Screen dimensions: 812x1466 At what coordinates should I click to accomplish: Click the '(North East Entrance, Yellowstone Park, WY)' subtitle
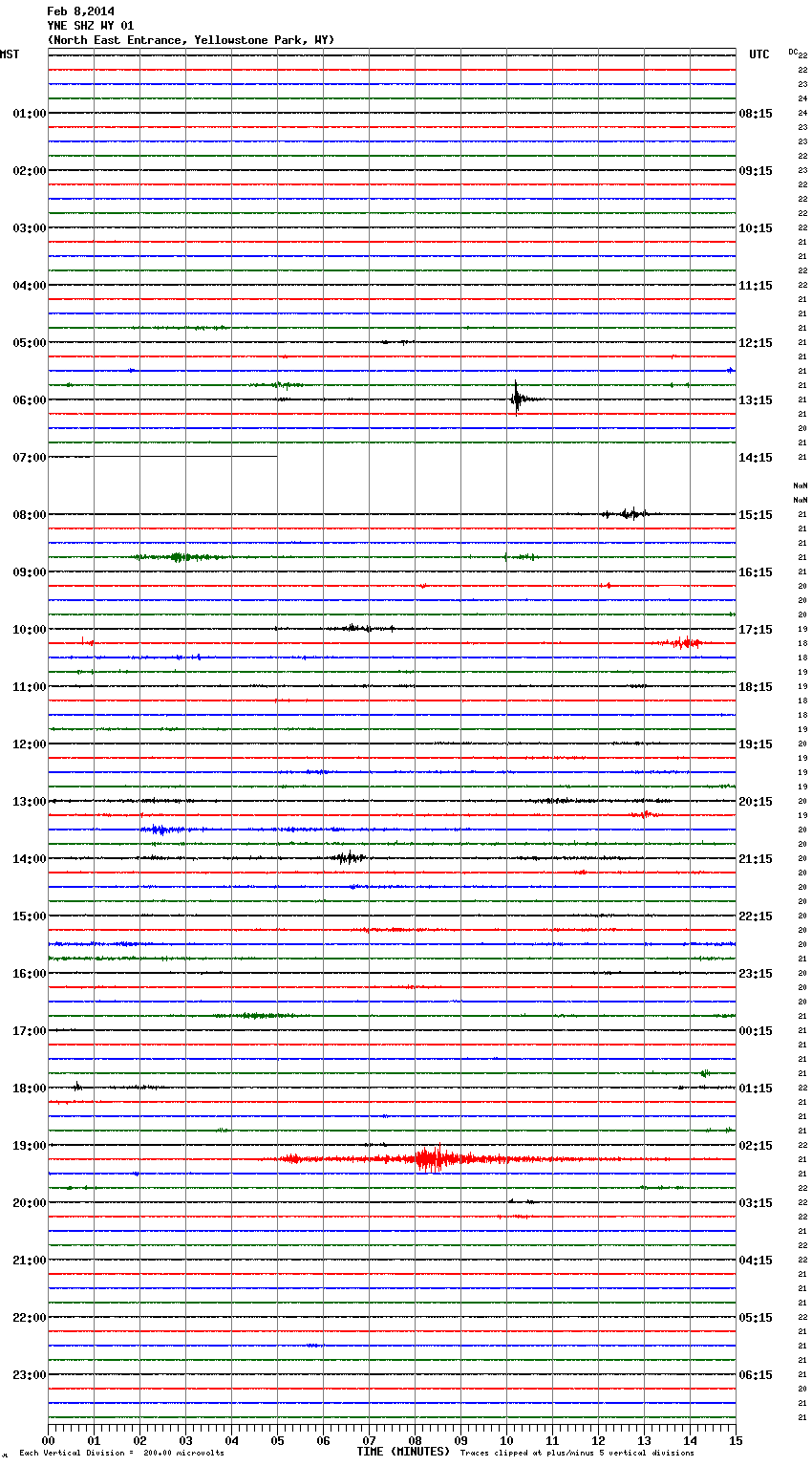pos(191,40)
